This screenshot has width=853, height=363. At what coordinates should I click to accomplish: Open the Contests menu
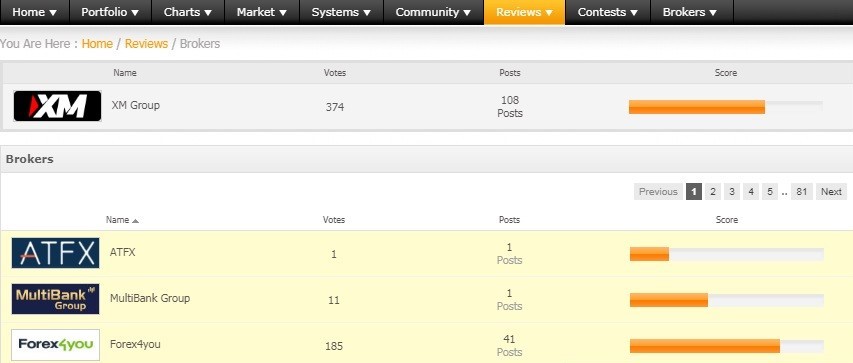click(608, 12)
